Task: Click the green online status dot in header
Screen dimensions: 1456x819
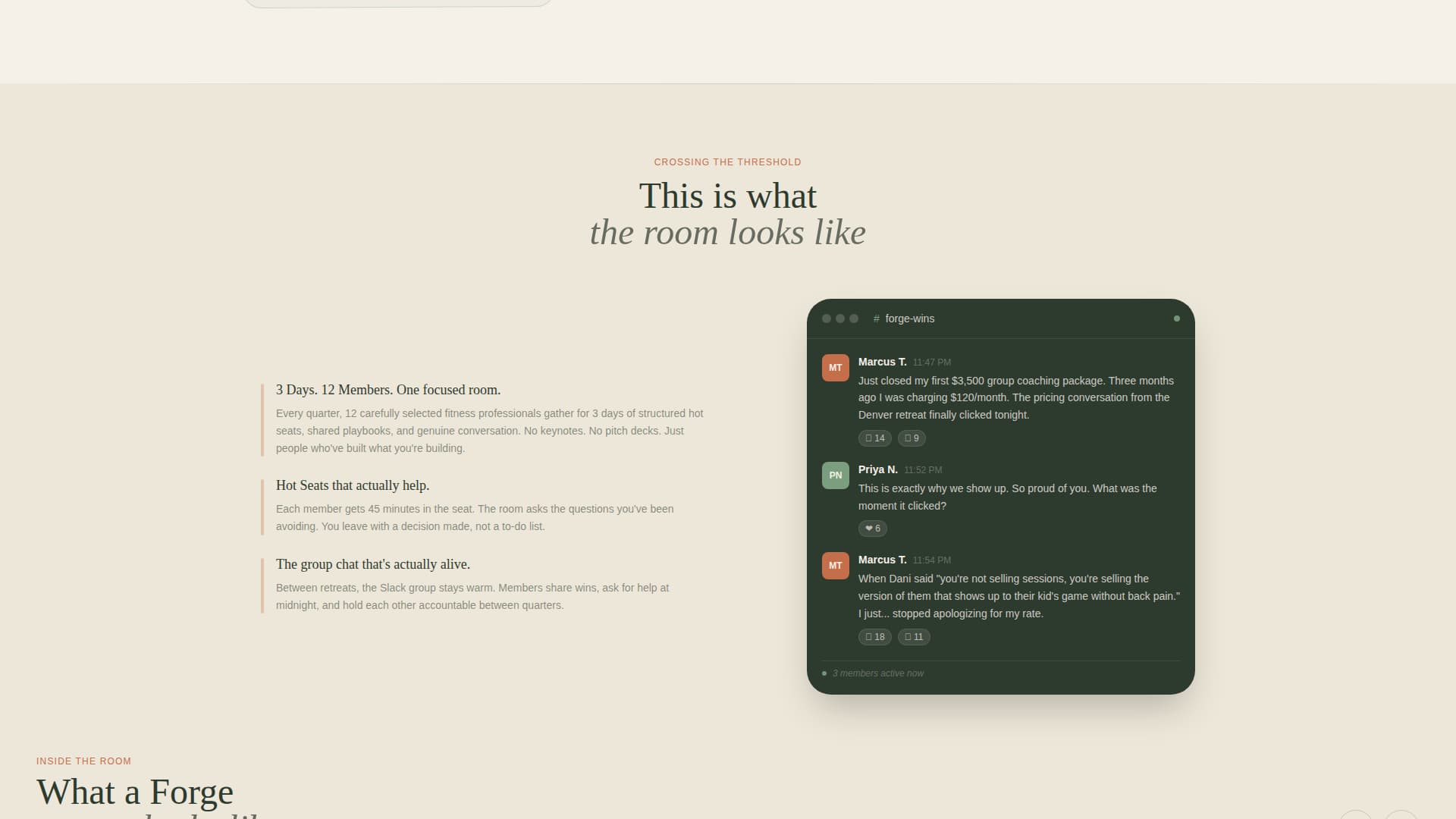Action: tap(1177, 318)
